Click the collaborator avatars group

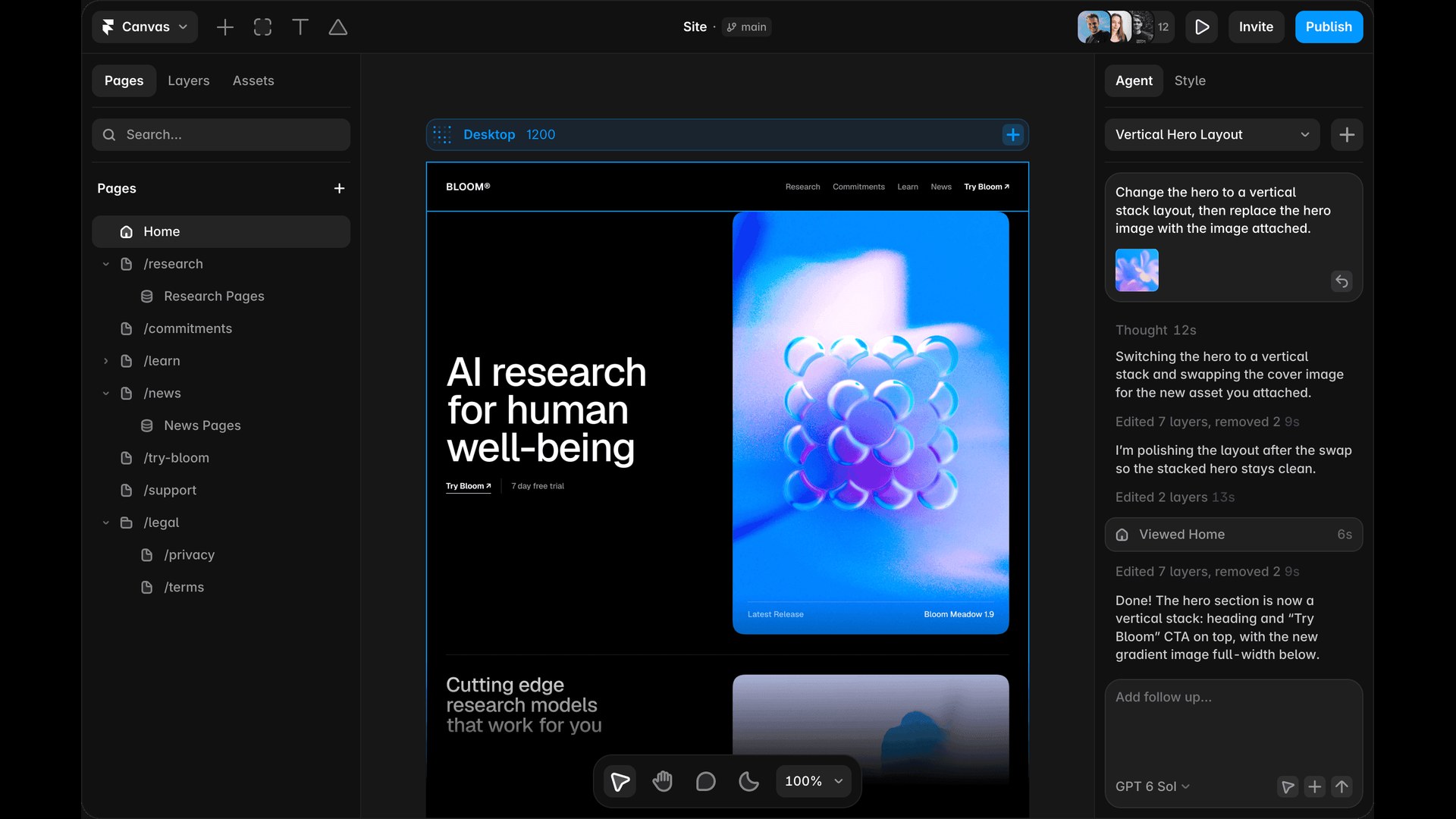(x=1125, y=27)
